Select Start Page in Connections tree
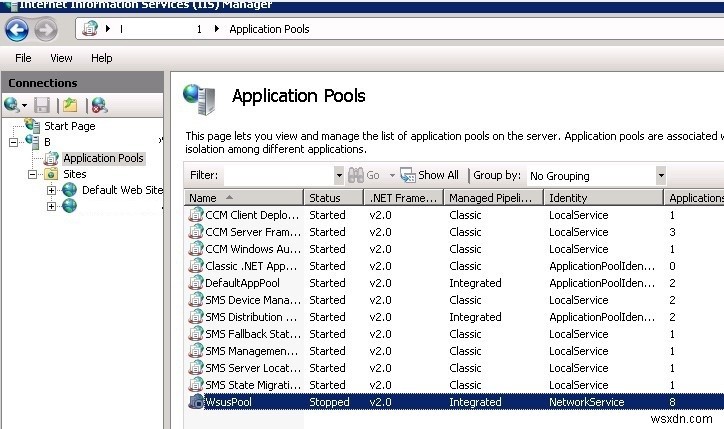This screenshot has height=429, width=724. 70,126
